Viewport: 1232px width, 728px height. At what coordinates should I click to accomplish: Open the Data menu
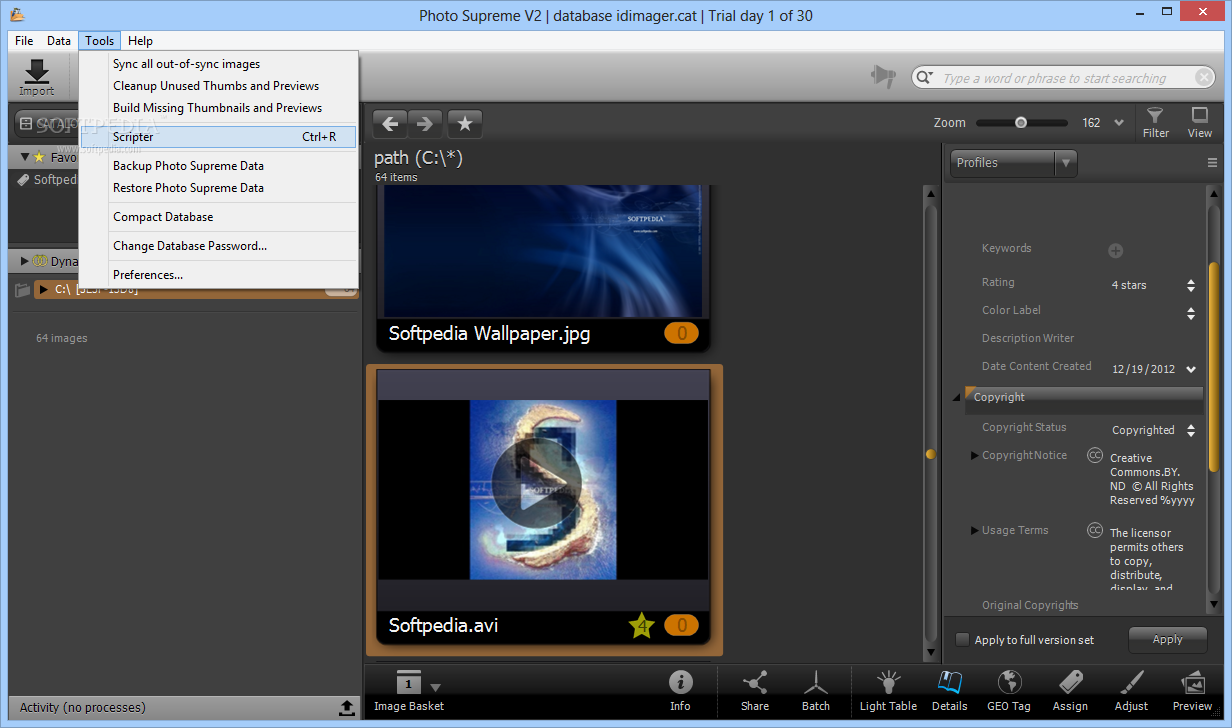point(59,41)
